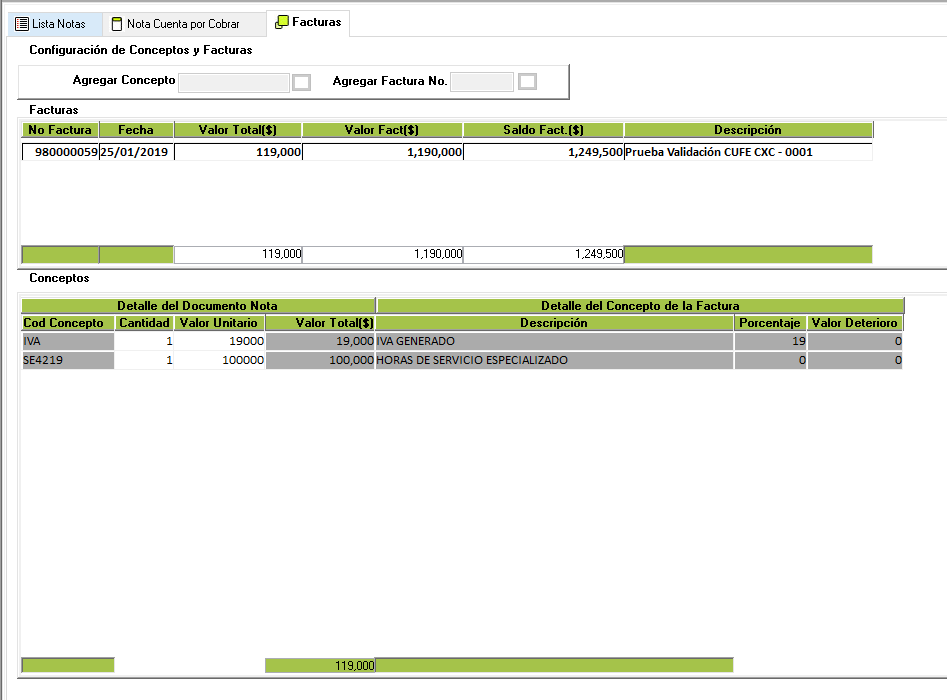The width and height of the screenshot is (947, 700).
Task: Open the Nota Cuenta por Cobrar tab
Action: pos(183,24)
